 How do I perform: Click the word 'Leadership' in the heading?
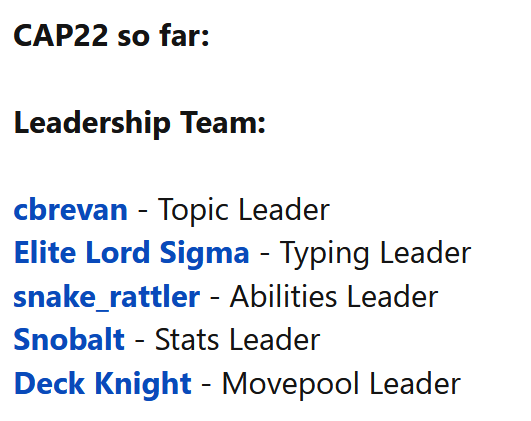point(92,123)
